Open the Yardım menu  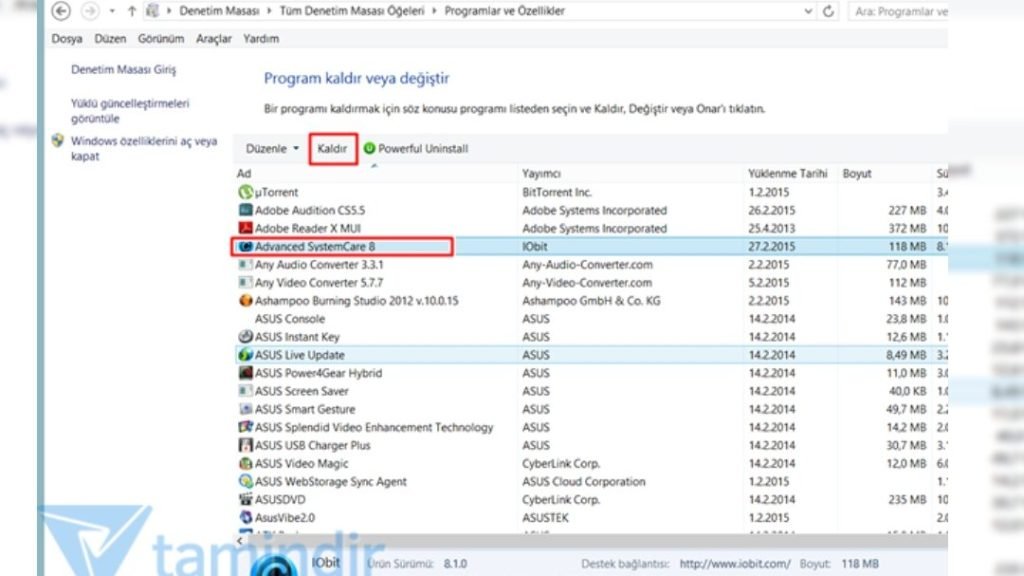[x=261, y=39]
